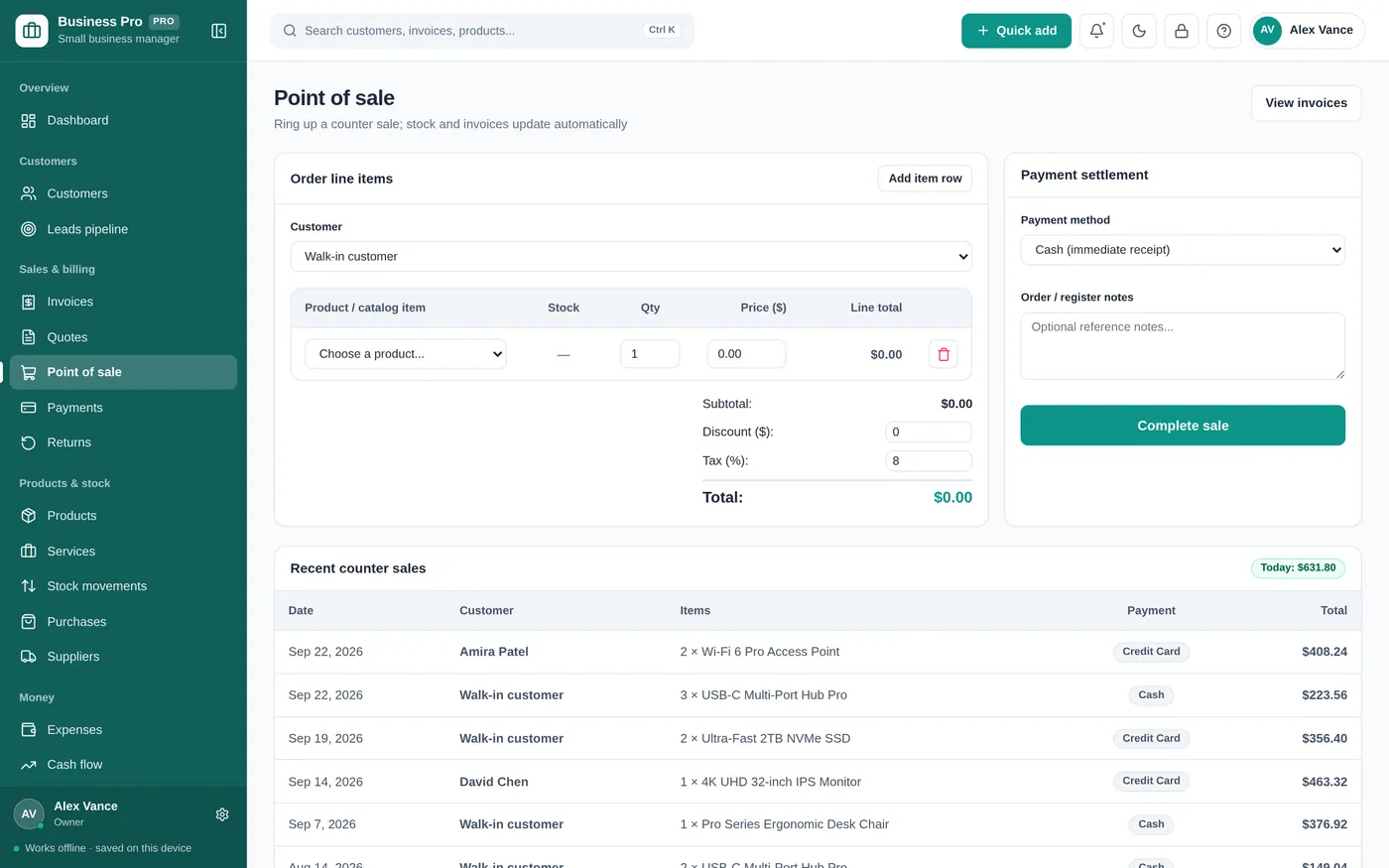Collapse the sidebar panel icon
The height and width of the screenshot is (868, 1389).
pos(219,31)
